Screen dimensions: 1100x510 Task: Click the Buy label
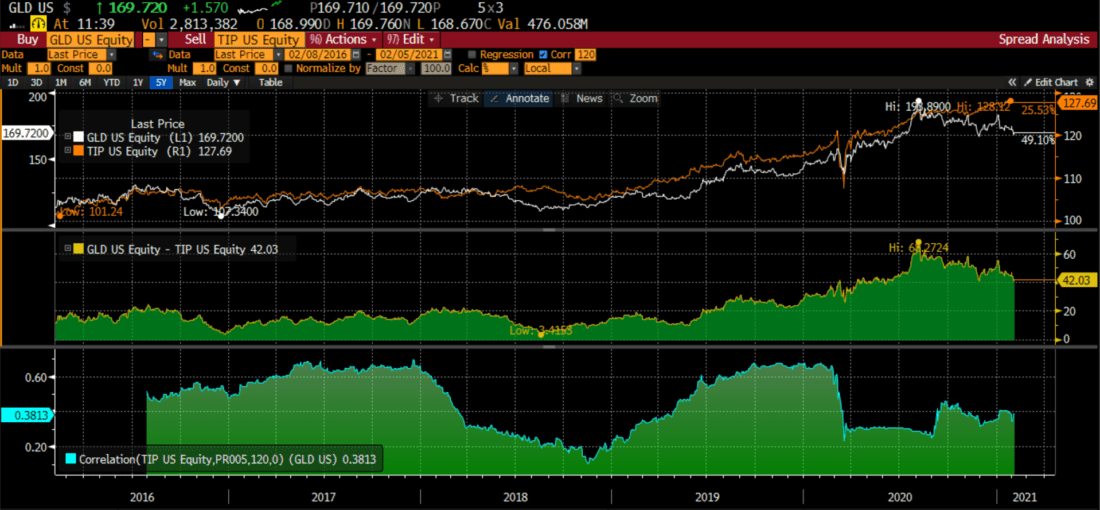coord(27,40)
